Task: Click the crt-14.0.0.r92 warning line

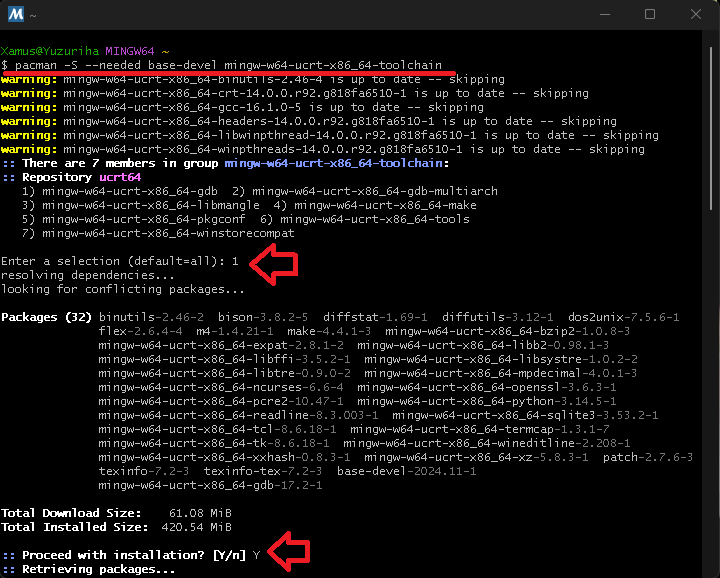Action: click(x=294, y=93)
